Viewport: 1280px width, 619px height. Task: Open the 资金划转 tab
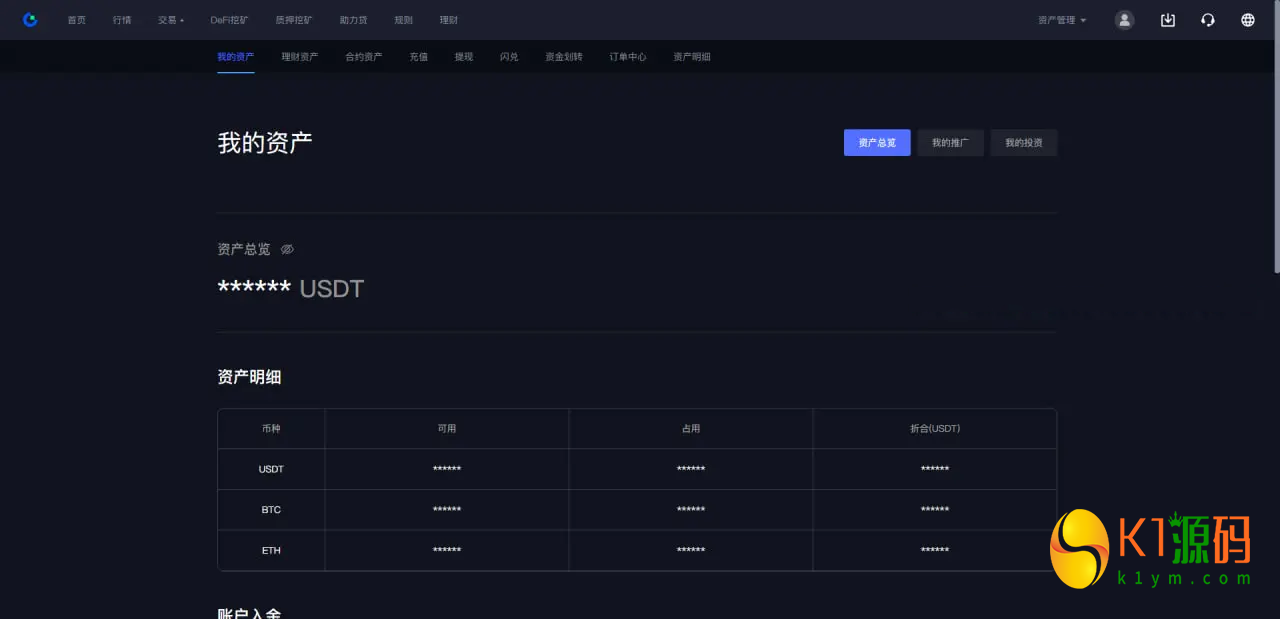coord(564,57)
